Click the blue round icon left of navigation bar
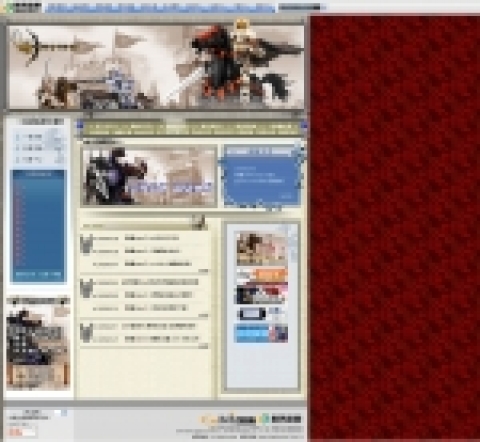The height and width of the screenshot is (442, 480). tap(80, 125)
